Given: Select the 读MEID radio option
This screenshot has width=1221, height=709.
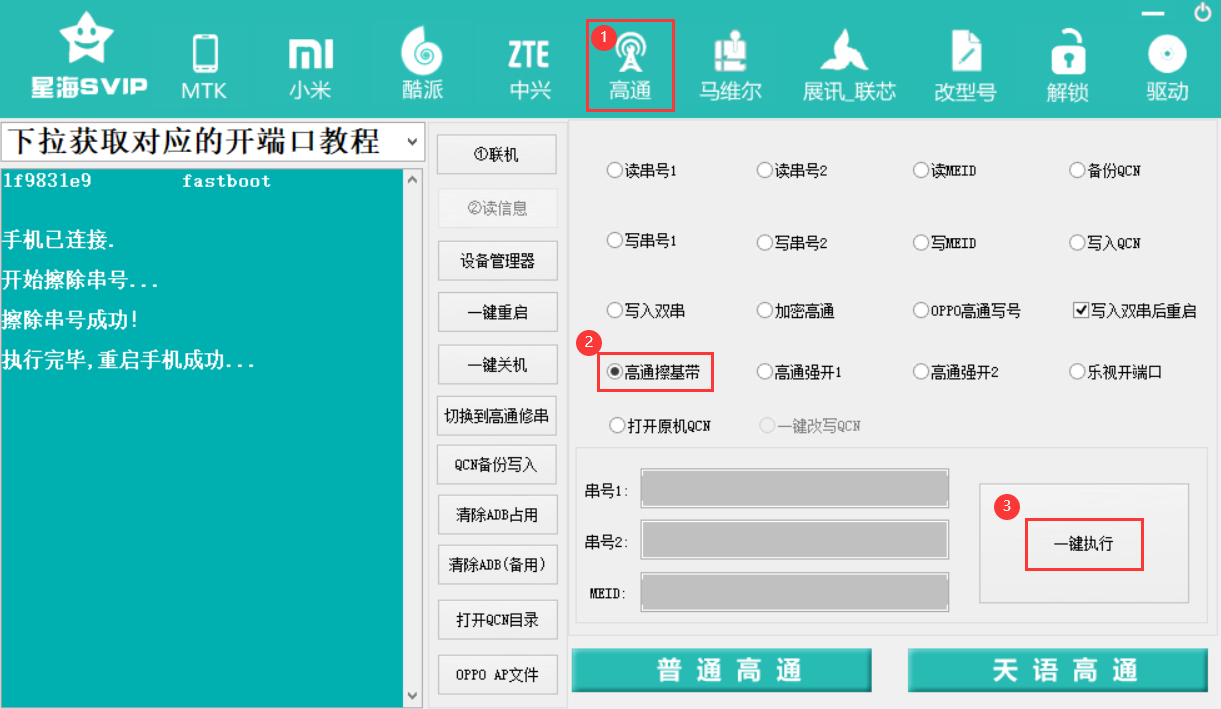Looking at the screenshot, I should click(x=945, y=170).
